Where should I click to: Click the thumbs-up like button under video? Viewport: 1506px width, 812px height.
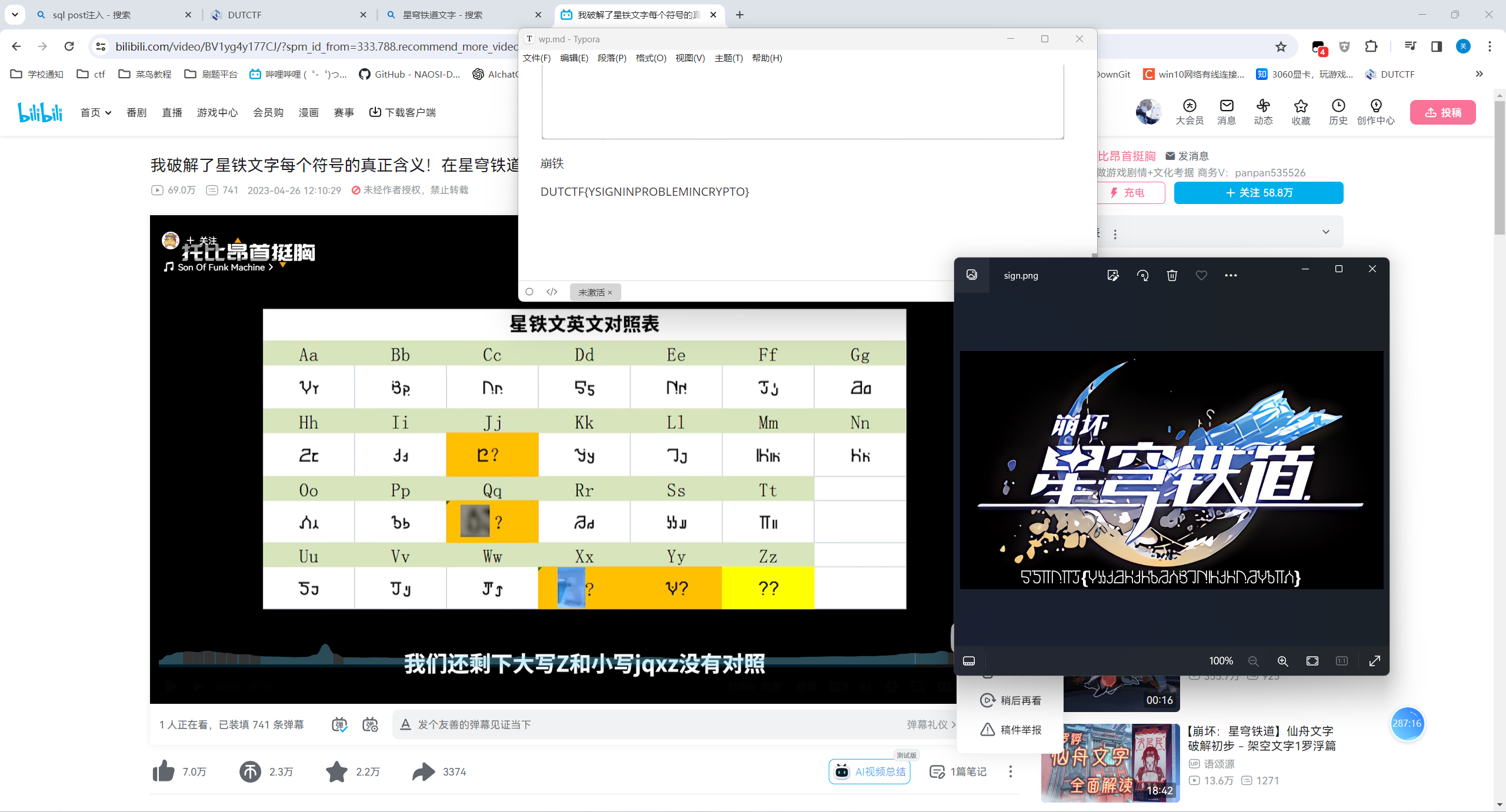click(x=164, y=771)
